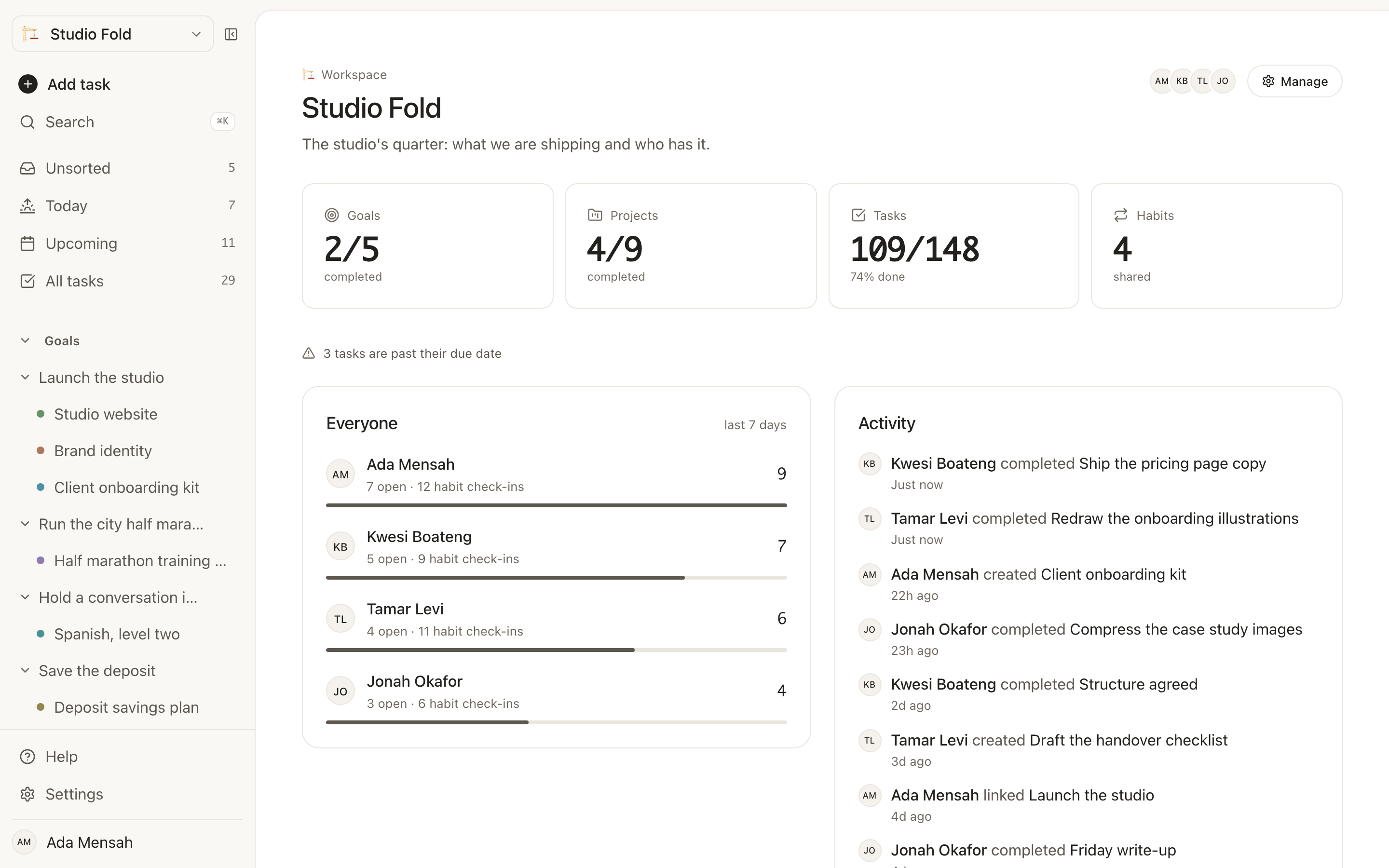Click the TL avatar in the header member list
This screenshot has width=1389, height=868.
click(x=1202, y=81)
